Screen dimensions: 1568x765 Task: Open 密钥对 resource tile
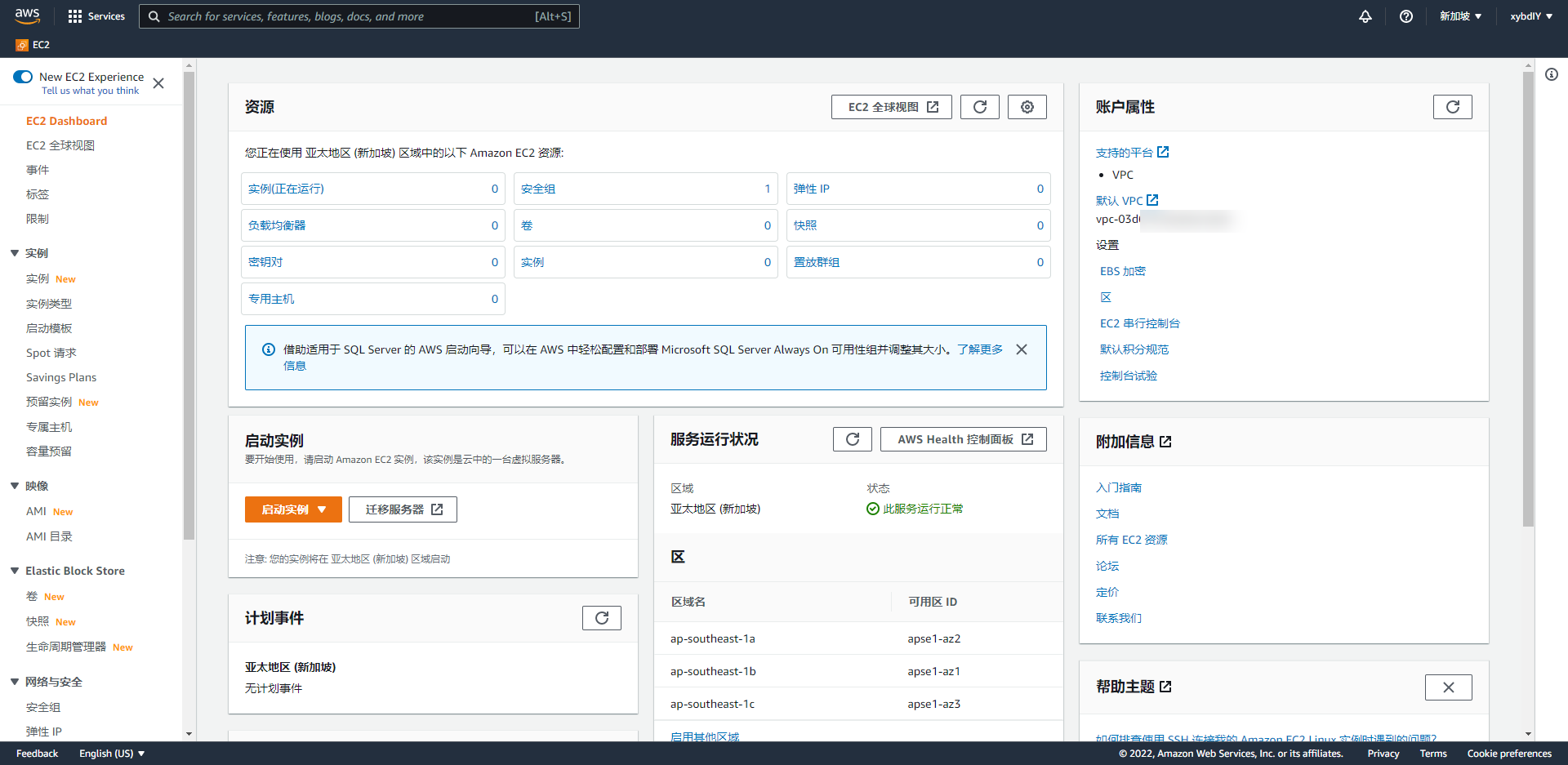373,262
